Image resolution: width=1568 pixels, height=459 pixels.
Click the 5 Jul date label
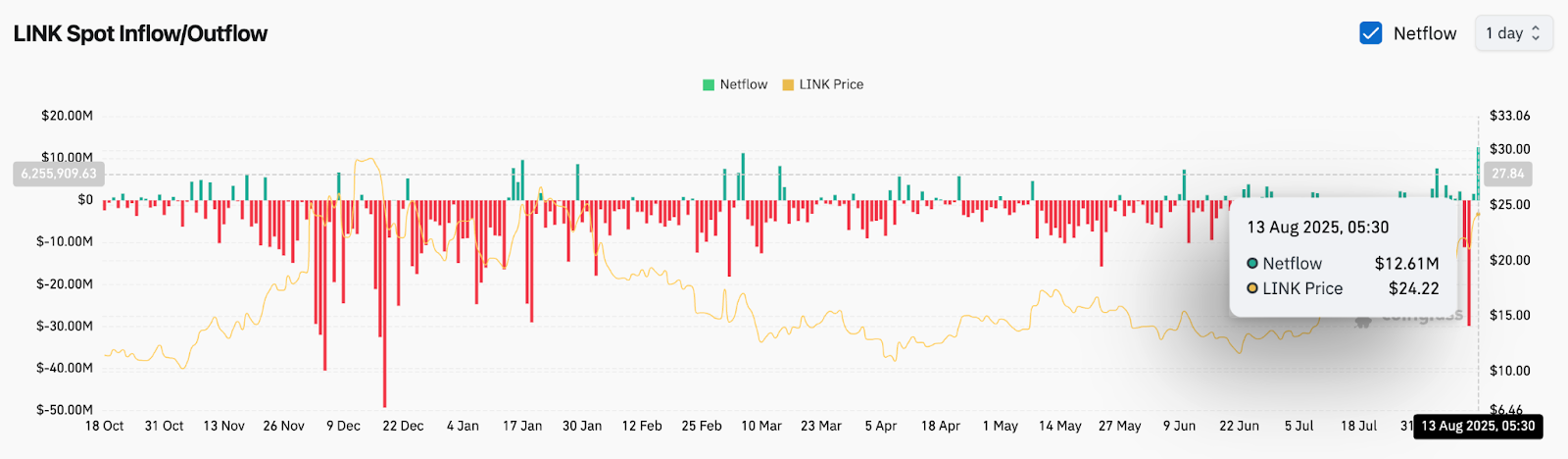click(1299, 426)
